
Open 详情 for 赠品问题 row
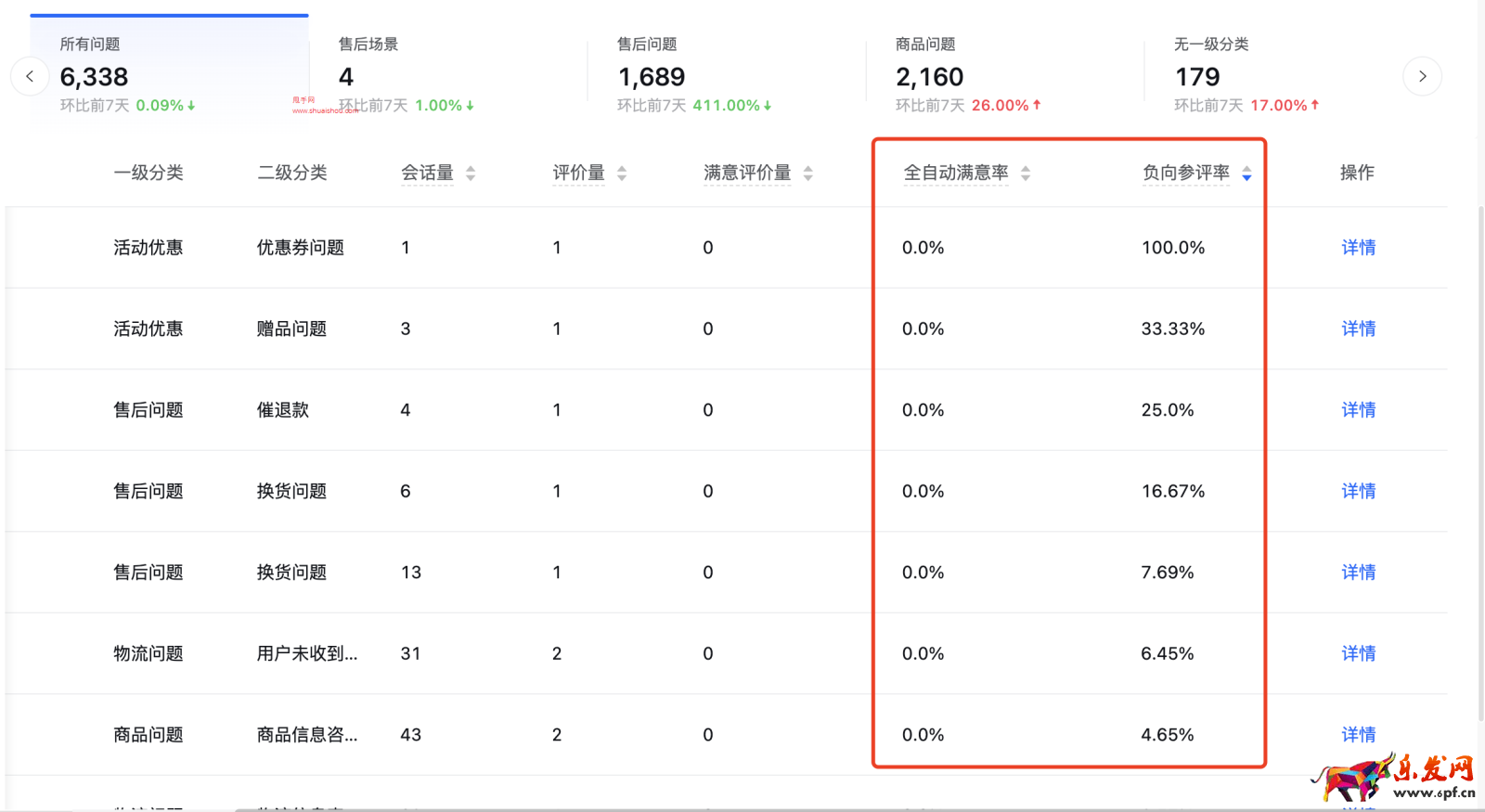pyautogui.click(x=1358, y=329)
